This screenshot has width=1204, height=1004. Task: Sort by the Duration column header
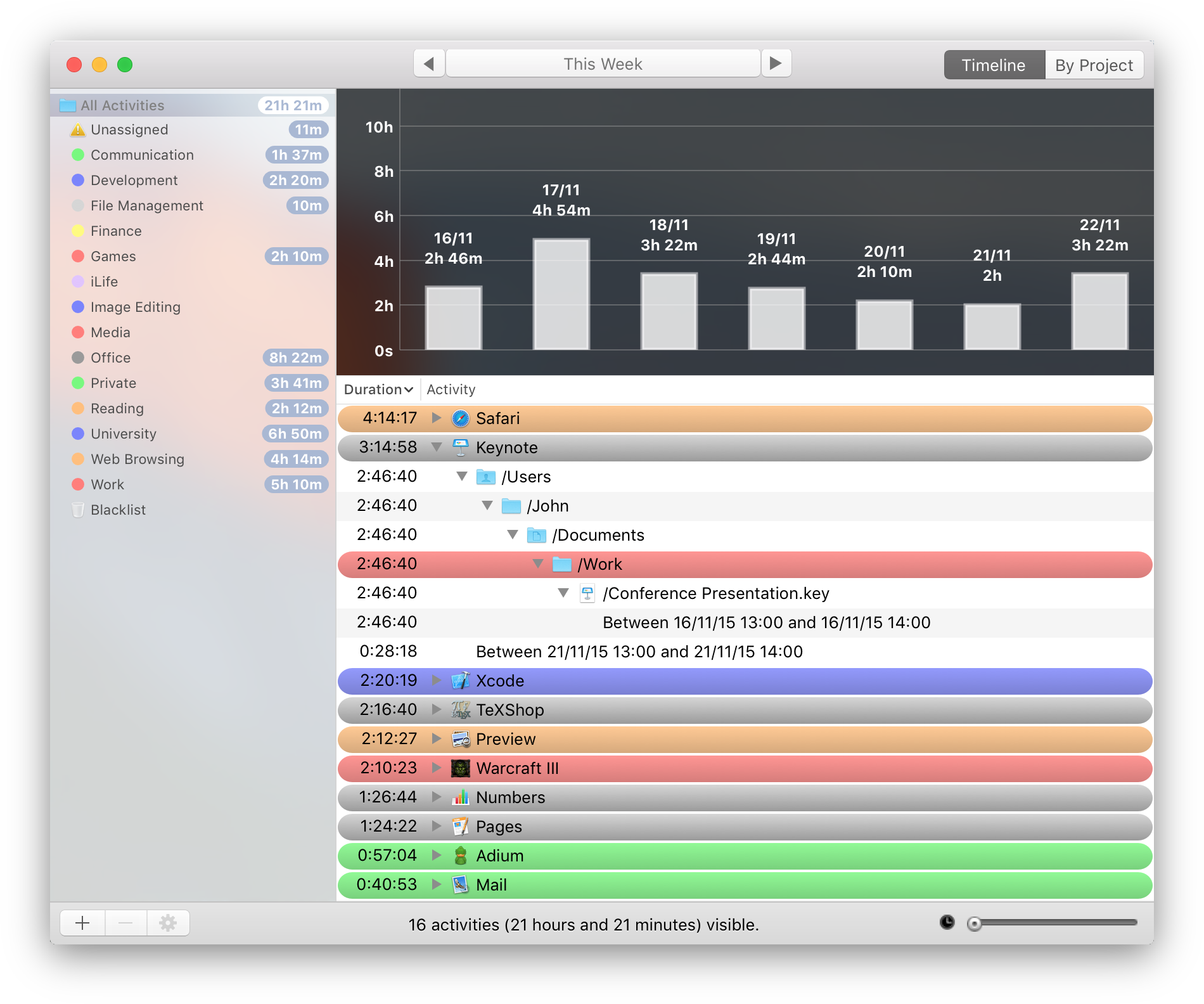click(378, 390)
